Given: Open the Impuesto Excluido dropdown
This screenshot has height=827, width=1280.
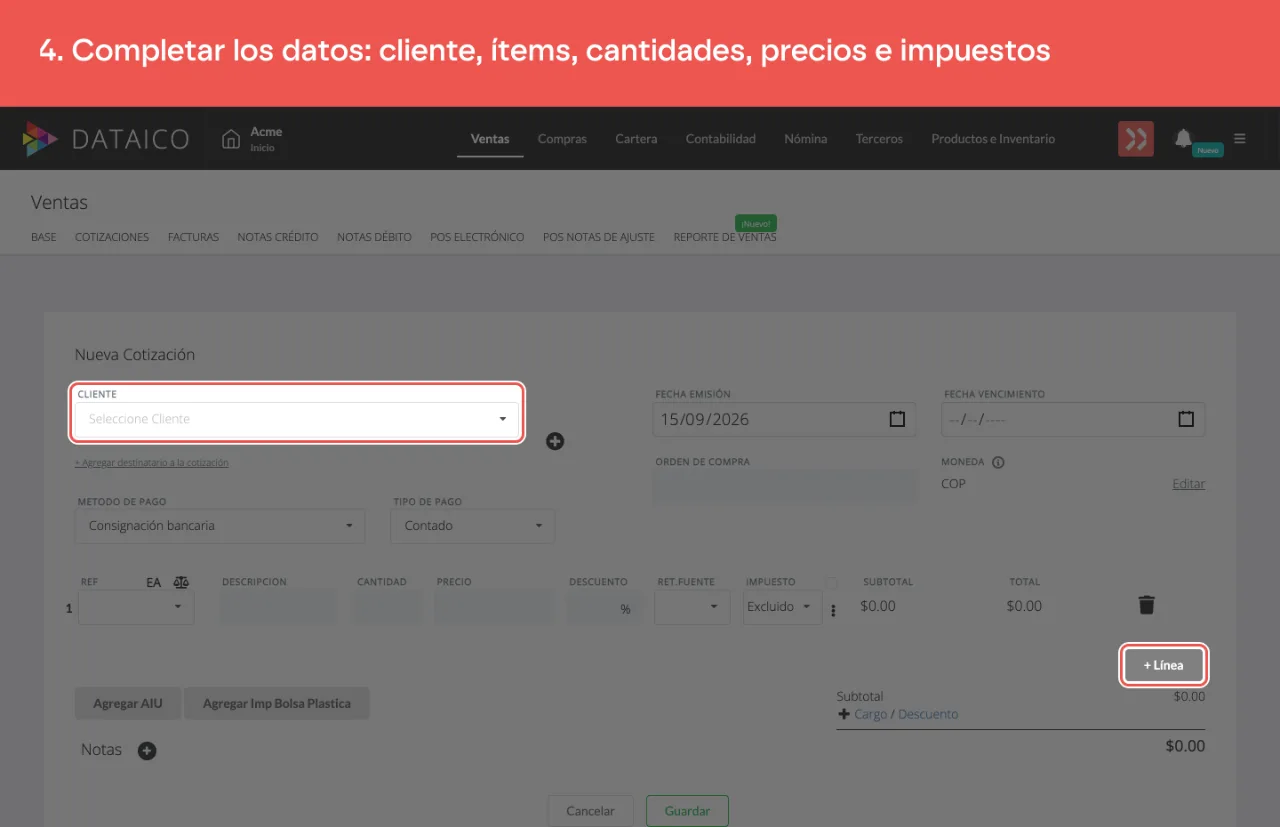Looking at the screenshot, I should [x=782, y=607].
